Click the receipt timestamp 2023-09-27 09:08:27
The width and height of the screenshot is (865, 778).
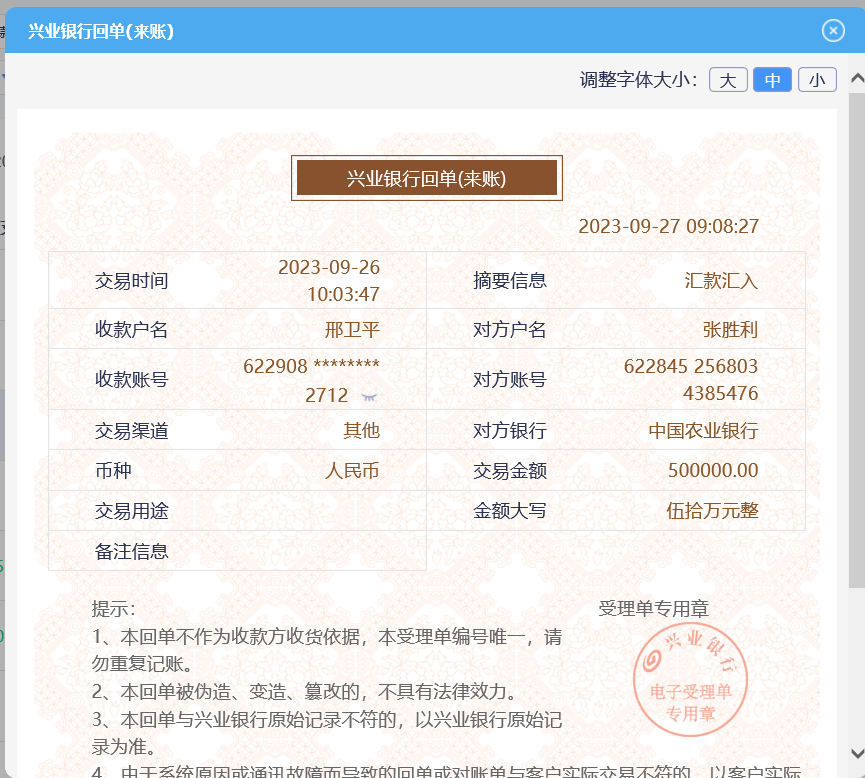coord(668,227)
